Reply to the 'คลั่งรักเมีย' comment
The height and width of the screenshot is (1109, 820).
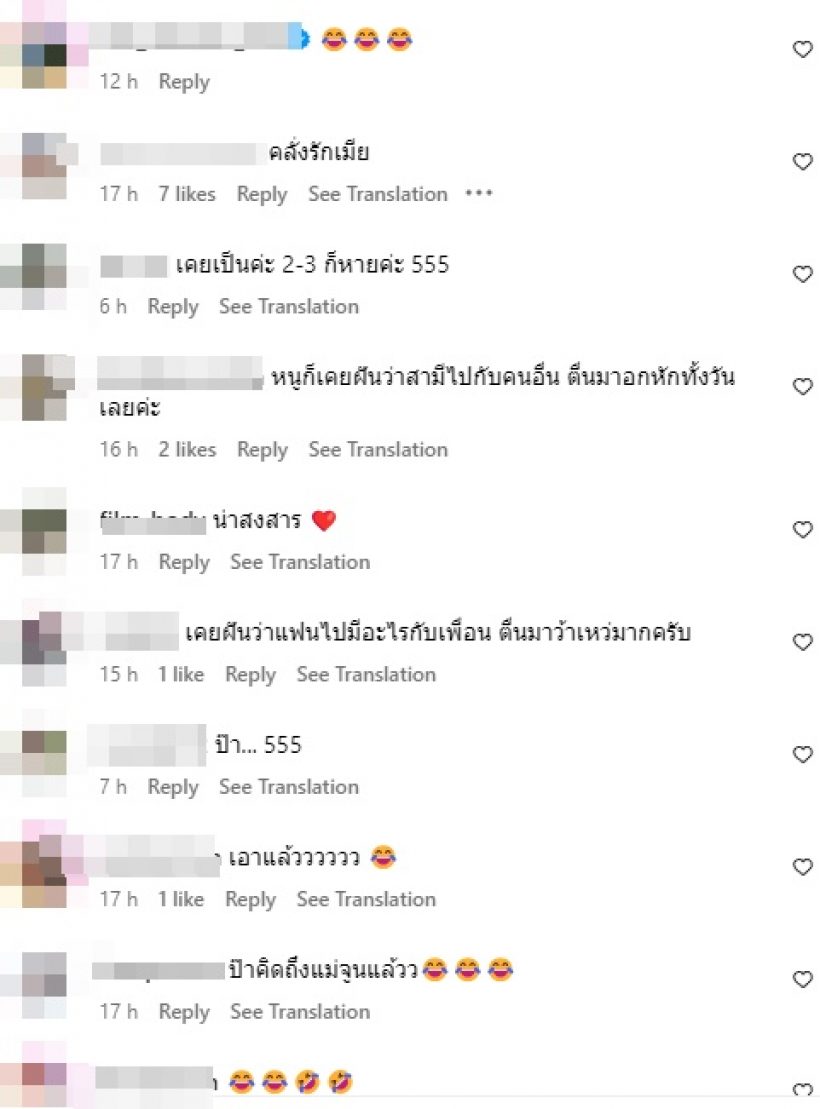click(262, 194)
